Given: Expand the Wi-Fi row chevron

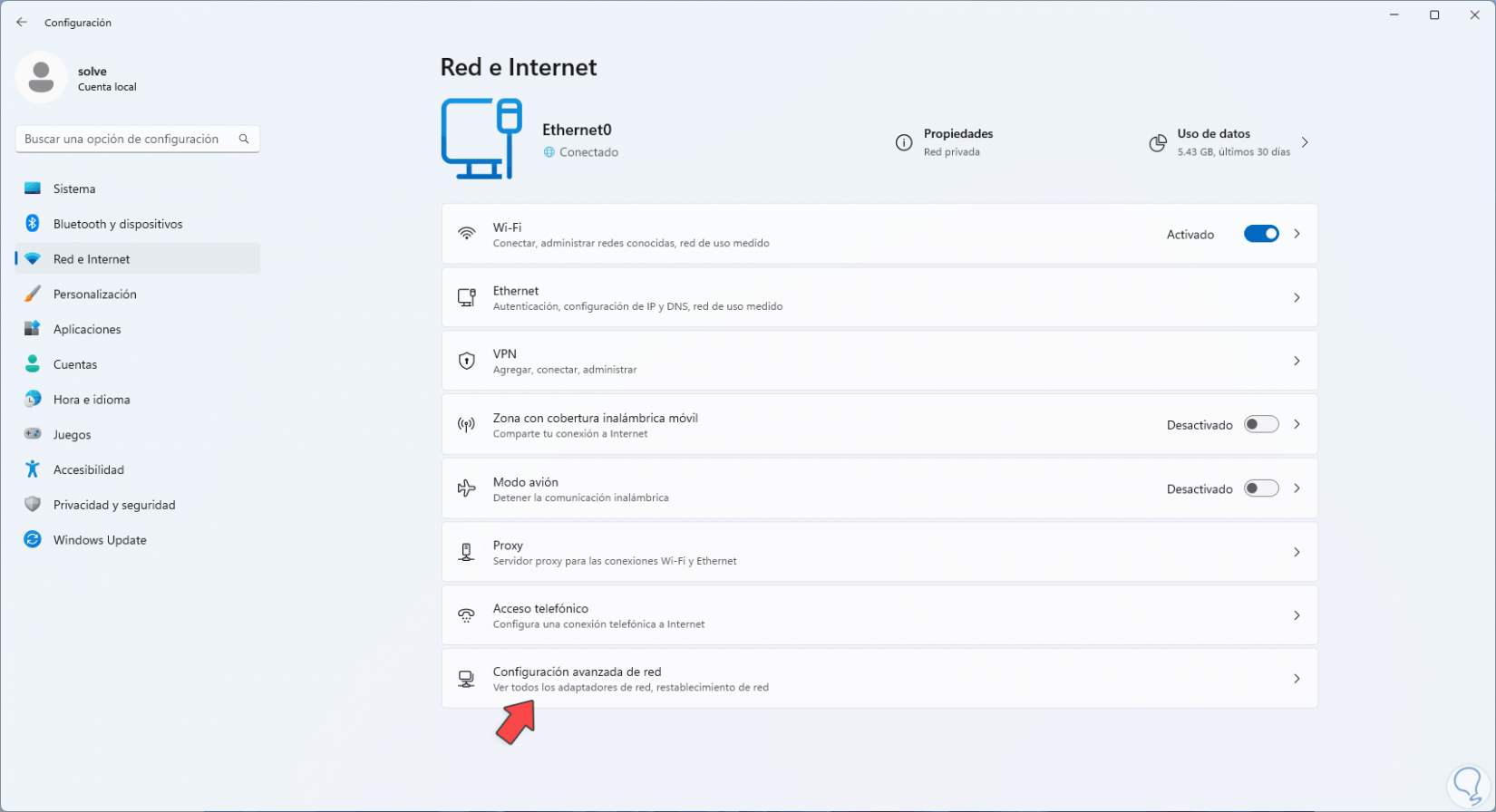Looking at the screenshot, I should pyautogui.click(x=1297, y=234).
